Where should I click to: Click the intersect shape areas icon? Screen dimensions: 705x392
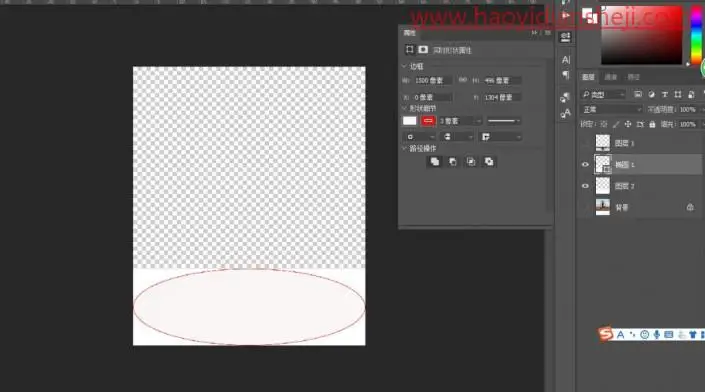(471, 162)
